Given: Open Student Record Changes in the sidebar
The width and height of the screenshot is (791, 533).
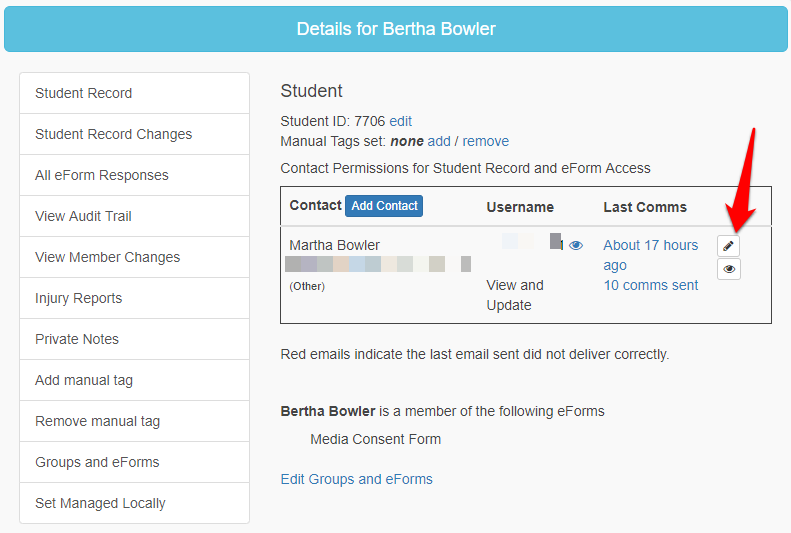Looking at the screenshot, I should (134, 134).
